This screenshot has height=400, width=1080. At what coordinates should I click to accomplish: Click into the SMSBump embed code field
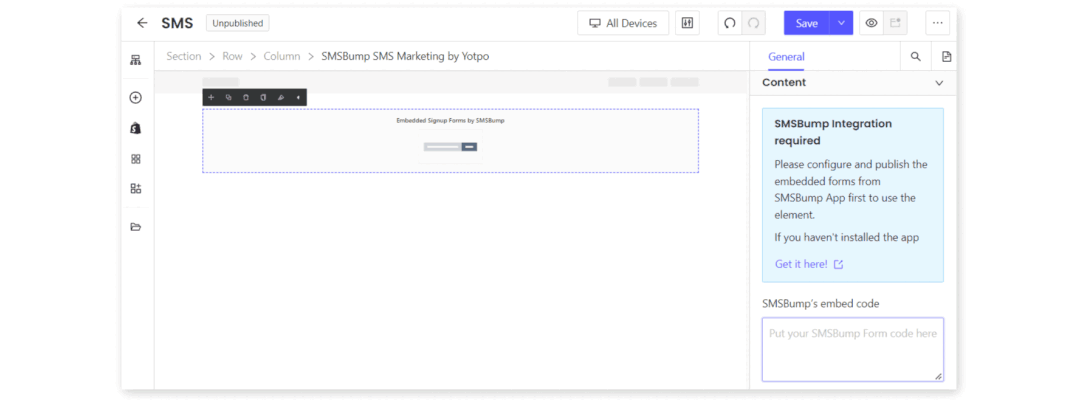point(853,350)
